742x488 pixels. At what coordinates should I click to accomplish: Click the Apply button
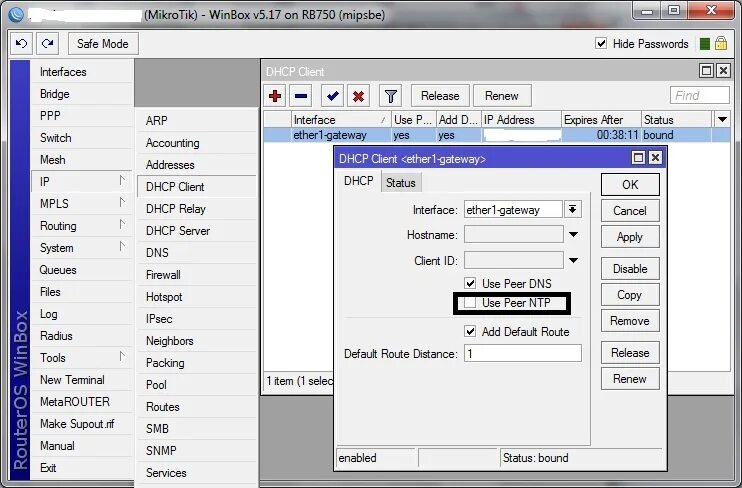click(630, 237)
